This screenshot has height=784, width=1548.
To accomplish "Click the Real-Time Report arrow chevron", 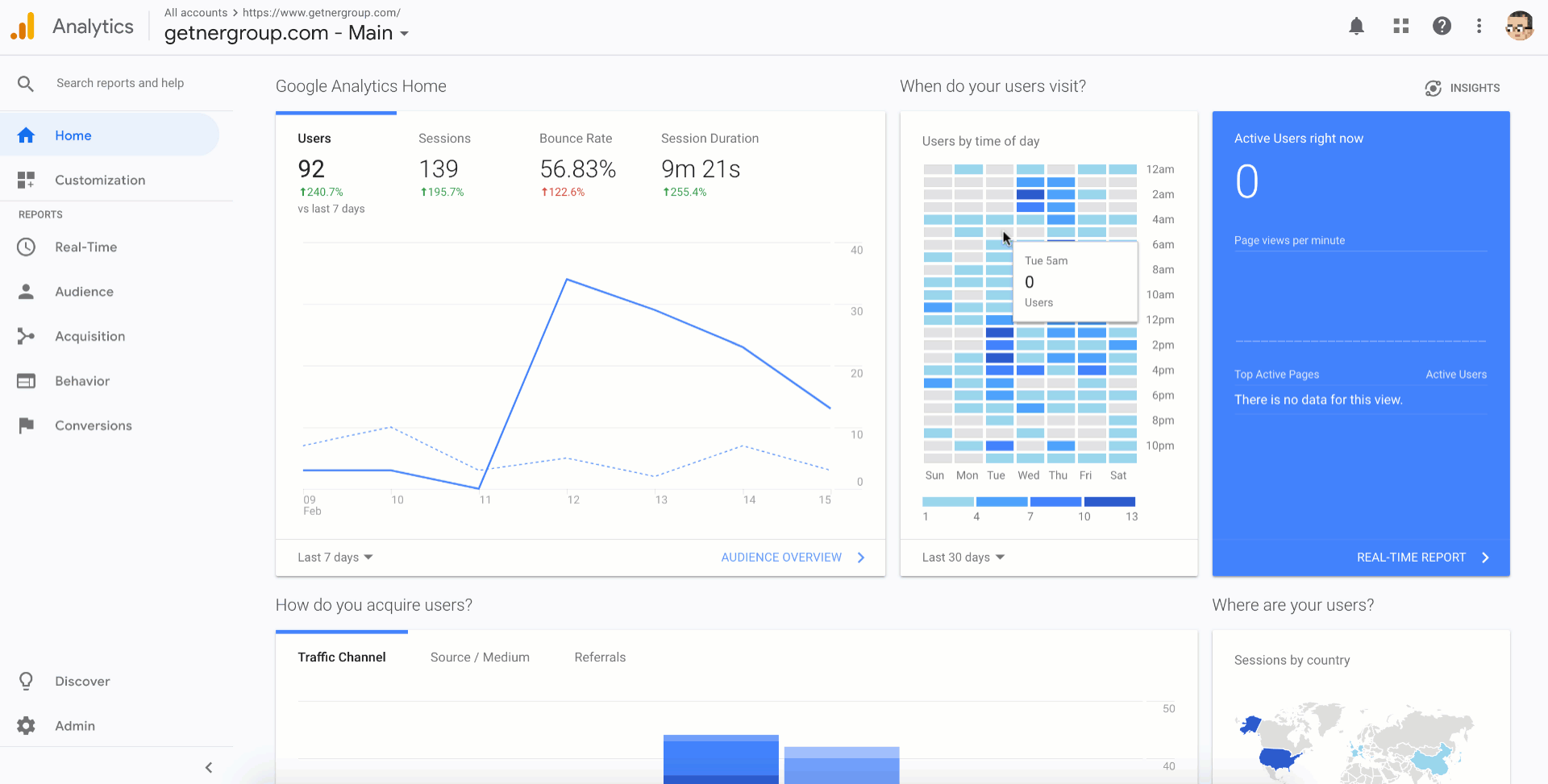I will pyautogui.click(x=1485, y=558).
